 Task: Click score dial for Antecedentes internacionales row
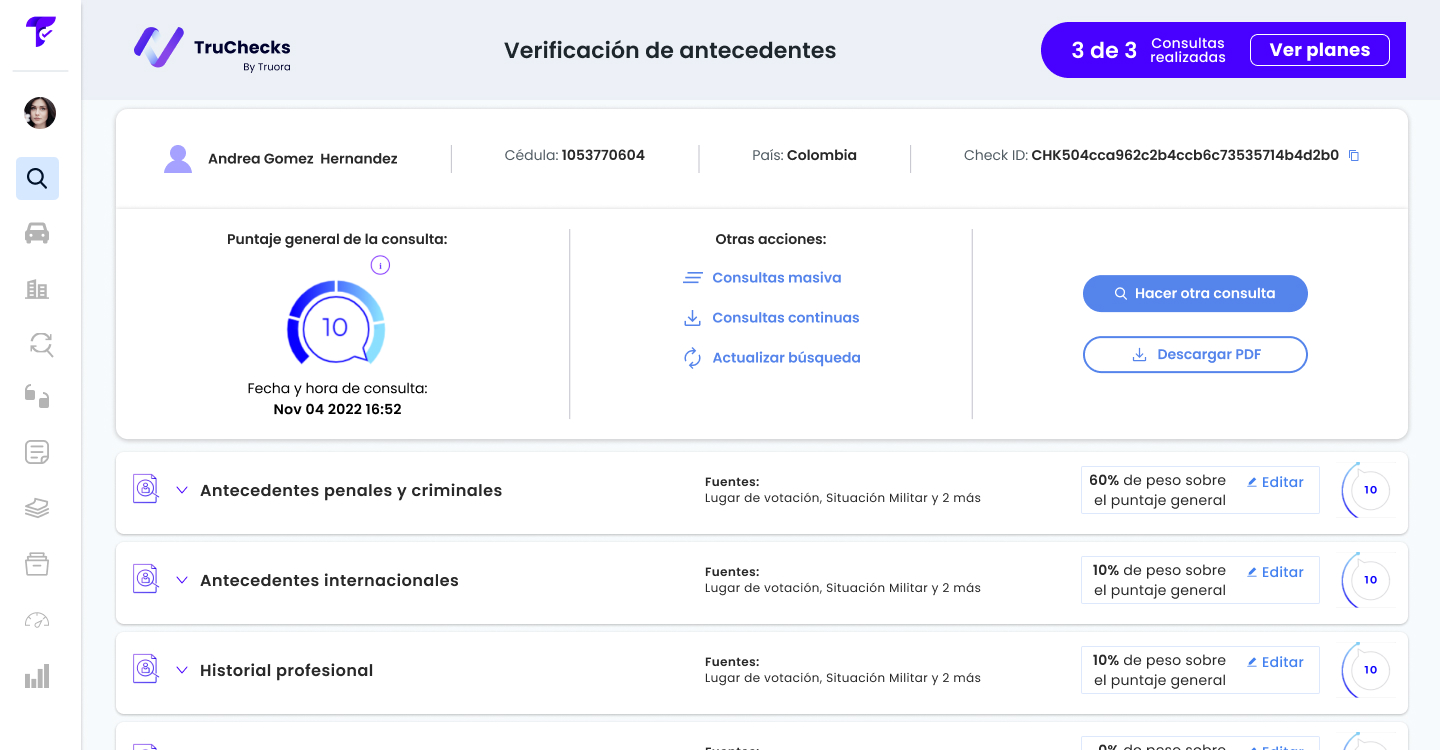[x=1367, y=580]
